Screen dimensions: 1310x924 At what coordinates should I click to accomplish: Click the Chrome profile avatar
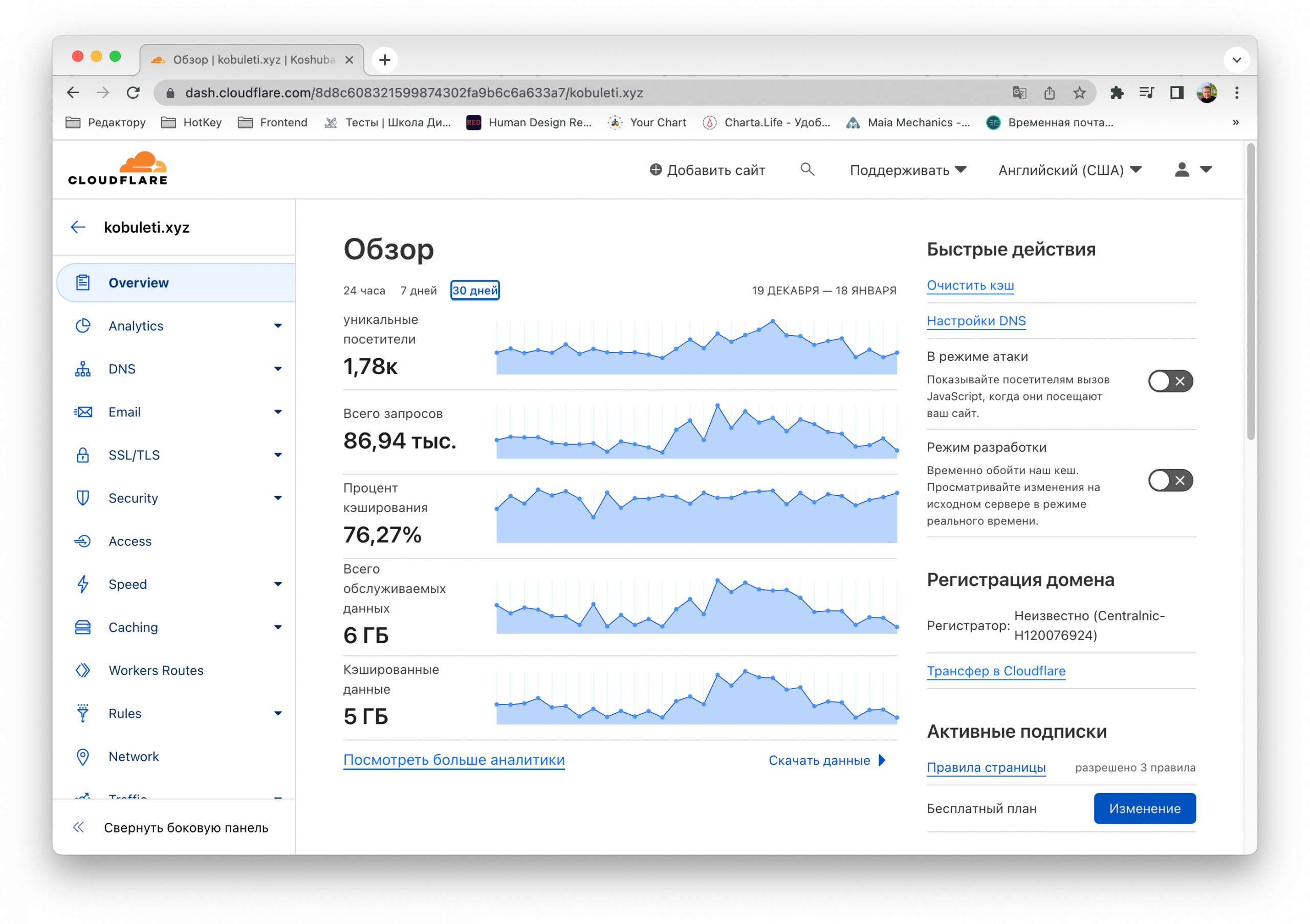[1207, 93]
